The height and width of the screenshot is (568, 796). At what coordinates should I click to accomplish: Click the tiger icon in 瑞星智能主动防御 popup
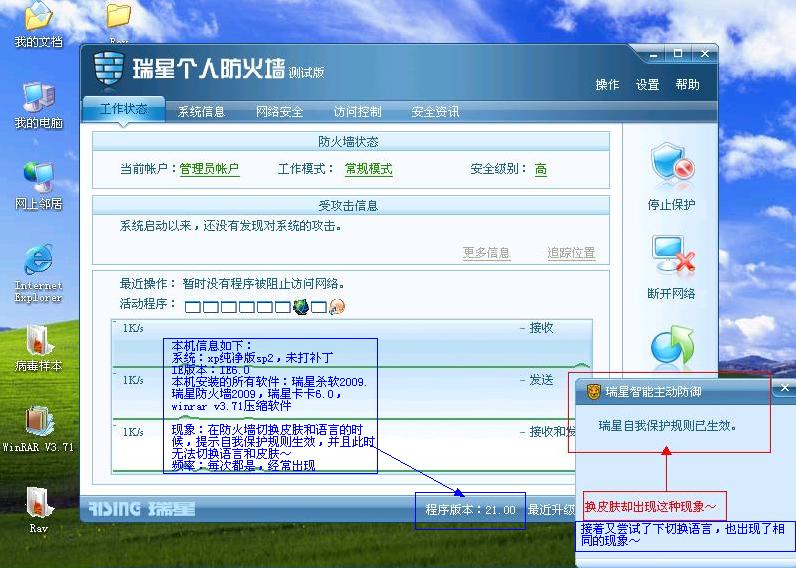[593, 392]
